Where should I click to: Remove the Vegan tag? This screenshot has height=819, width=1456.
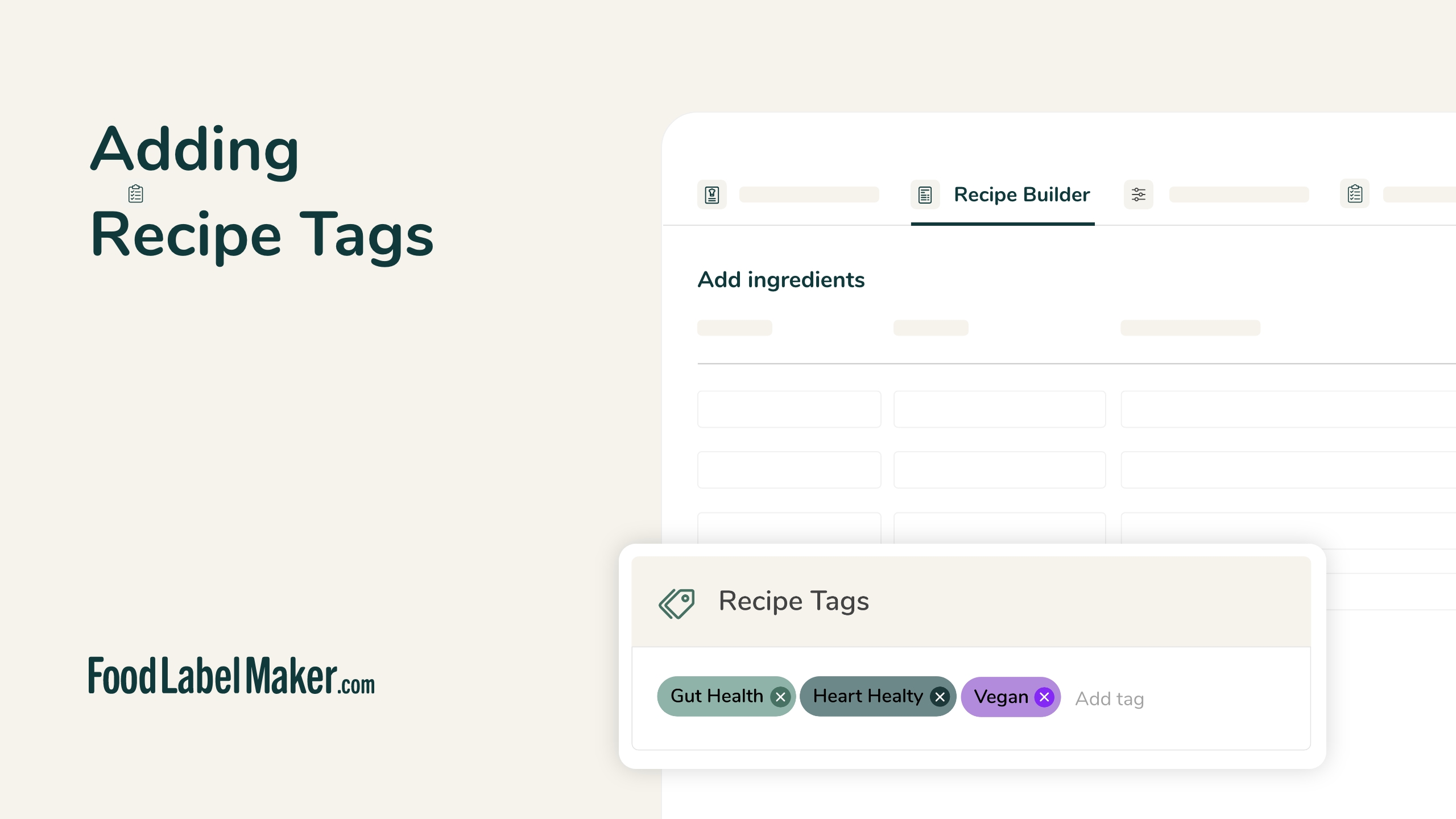[1044, 697]
